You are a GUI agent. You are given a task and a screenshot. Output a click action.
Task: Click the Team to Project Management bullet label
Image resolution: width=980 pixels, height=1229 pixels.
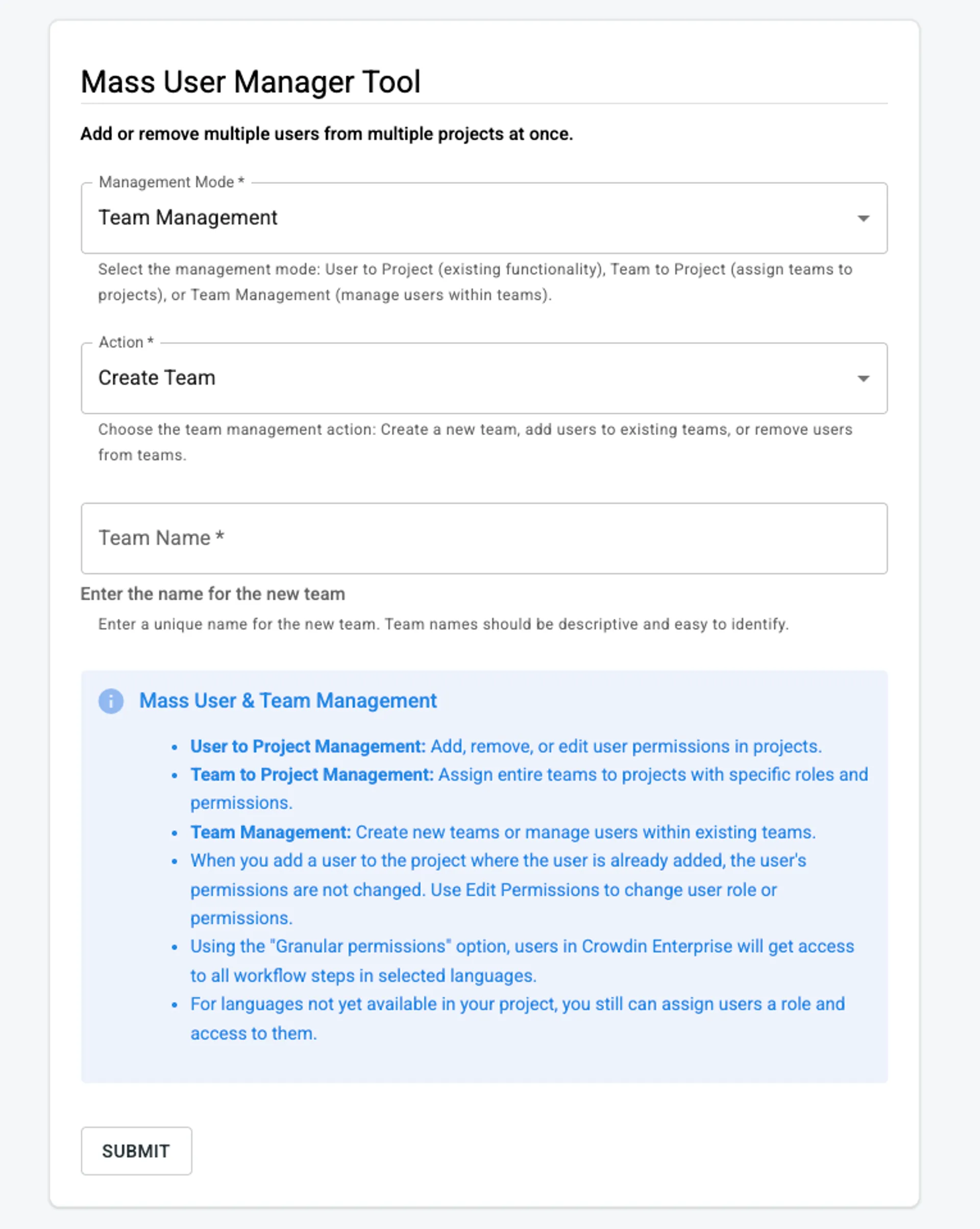312,775
